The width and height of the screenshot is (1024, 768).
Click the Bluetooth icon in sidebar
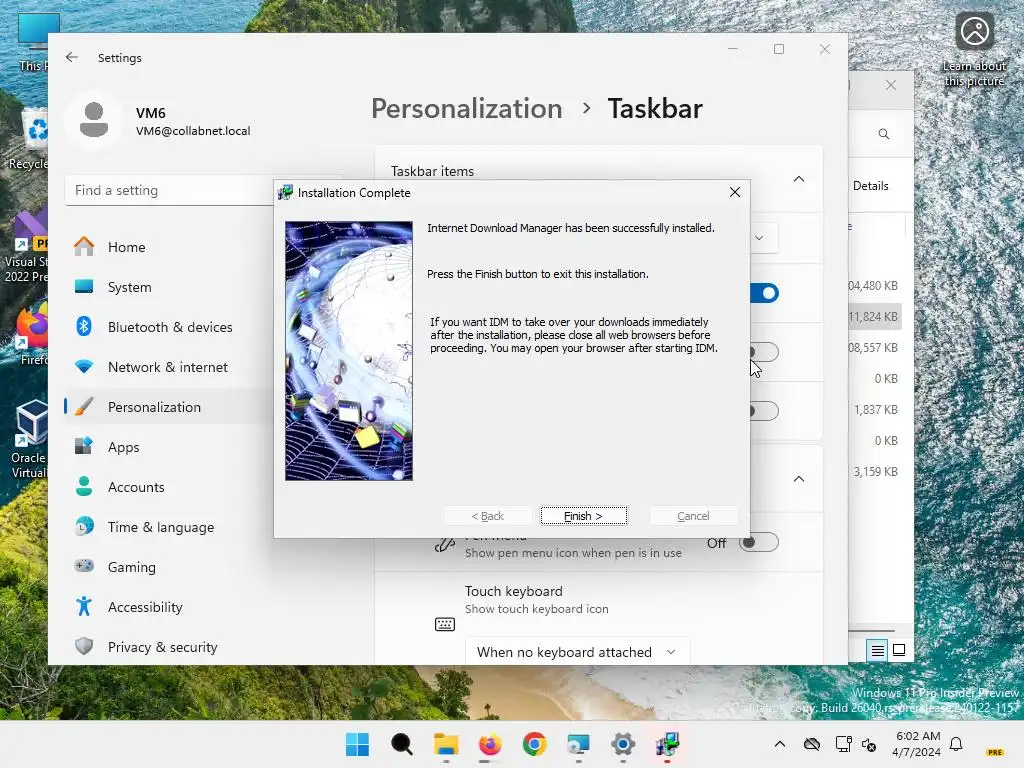[84, 326]
